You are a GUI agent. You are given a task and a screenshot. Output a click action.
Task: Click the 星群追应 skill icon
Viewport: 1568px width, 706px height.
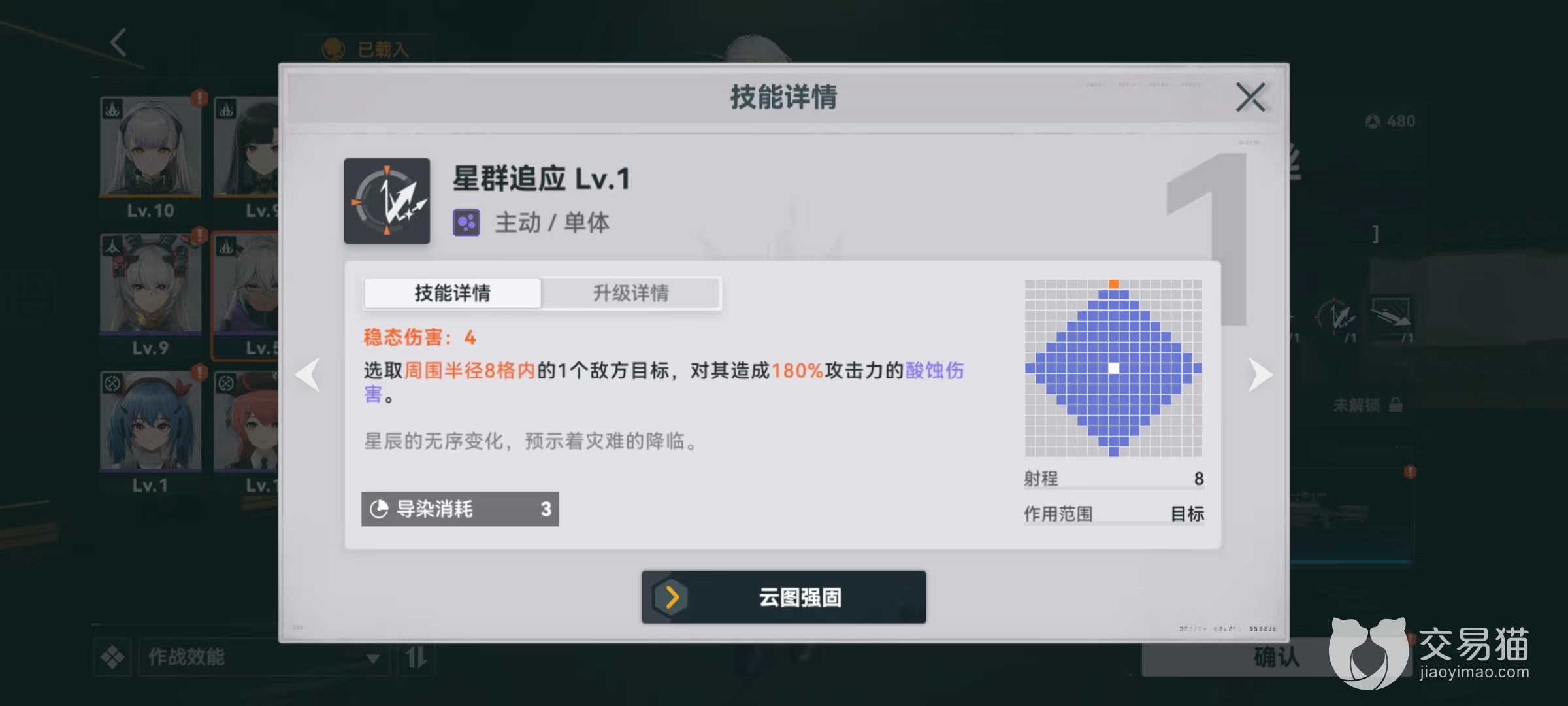tap(387, 201)
